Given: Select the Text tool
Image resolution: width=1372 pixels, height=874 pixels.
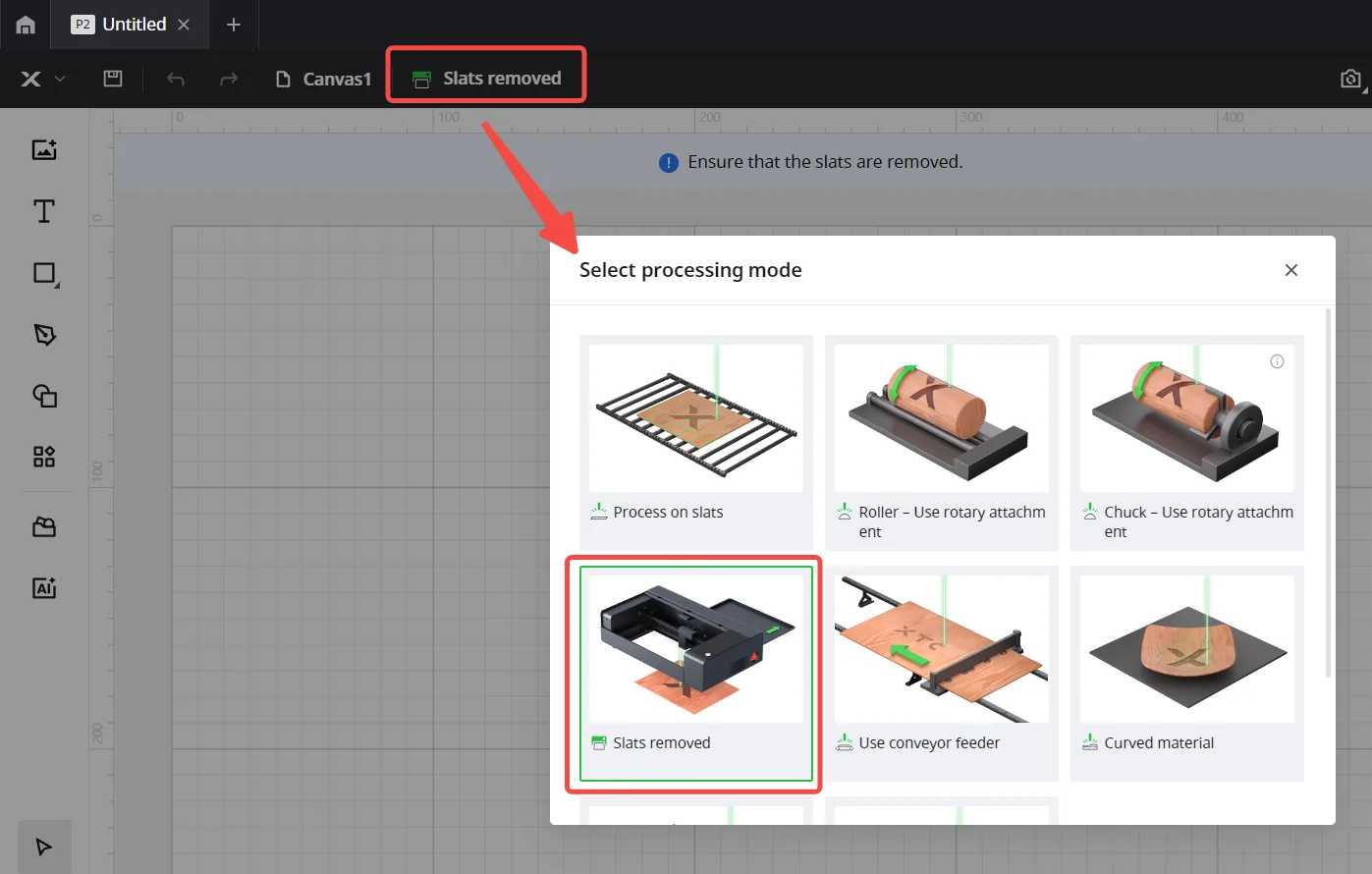Looking at the screenshot, I should pyautogui.click(x=44, y=211).
